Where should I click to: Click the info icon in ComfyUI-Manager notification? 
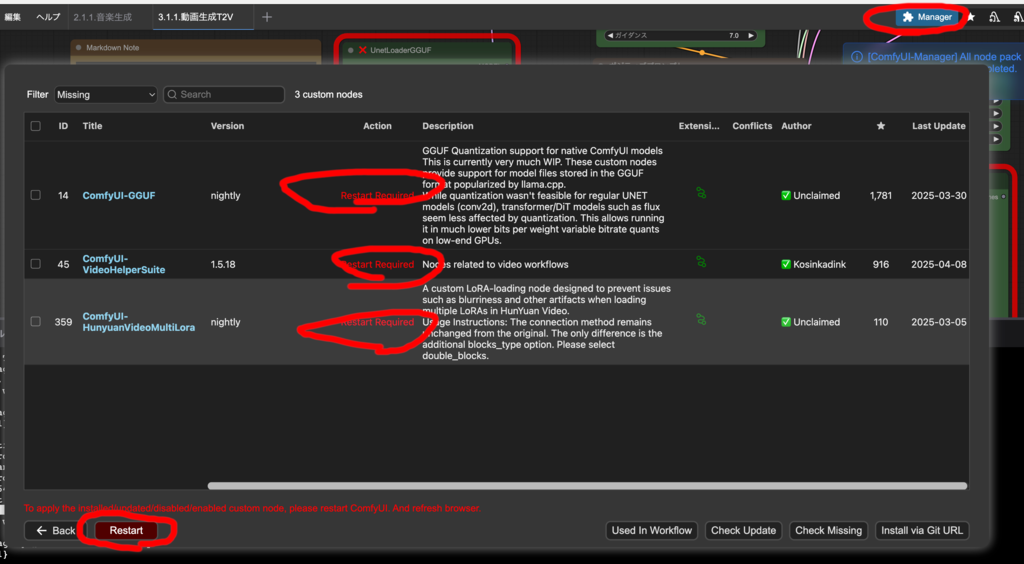pos(857,57)
